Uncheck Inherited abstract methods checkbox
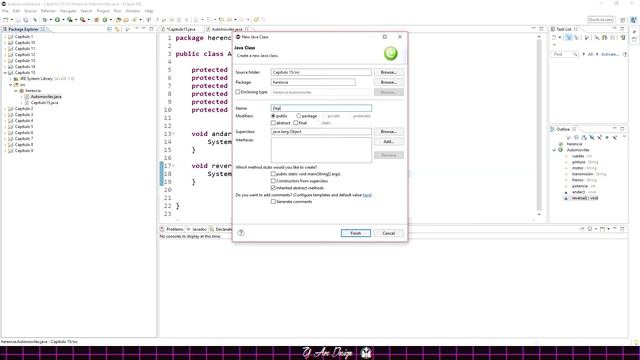This screenshot has width=640, height=360. pyautogui.click(x=273, y=188)
